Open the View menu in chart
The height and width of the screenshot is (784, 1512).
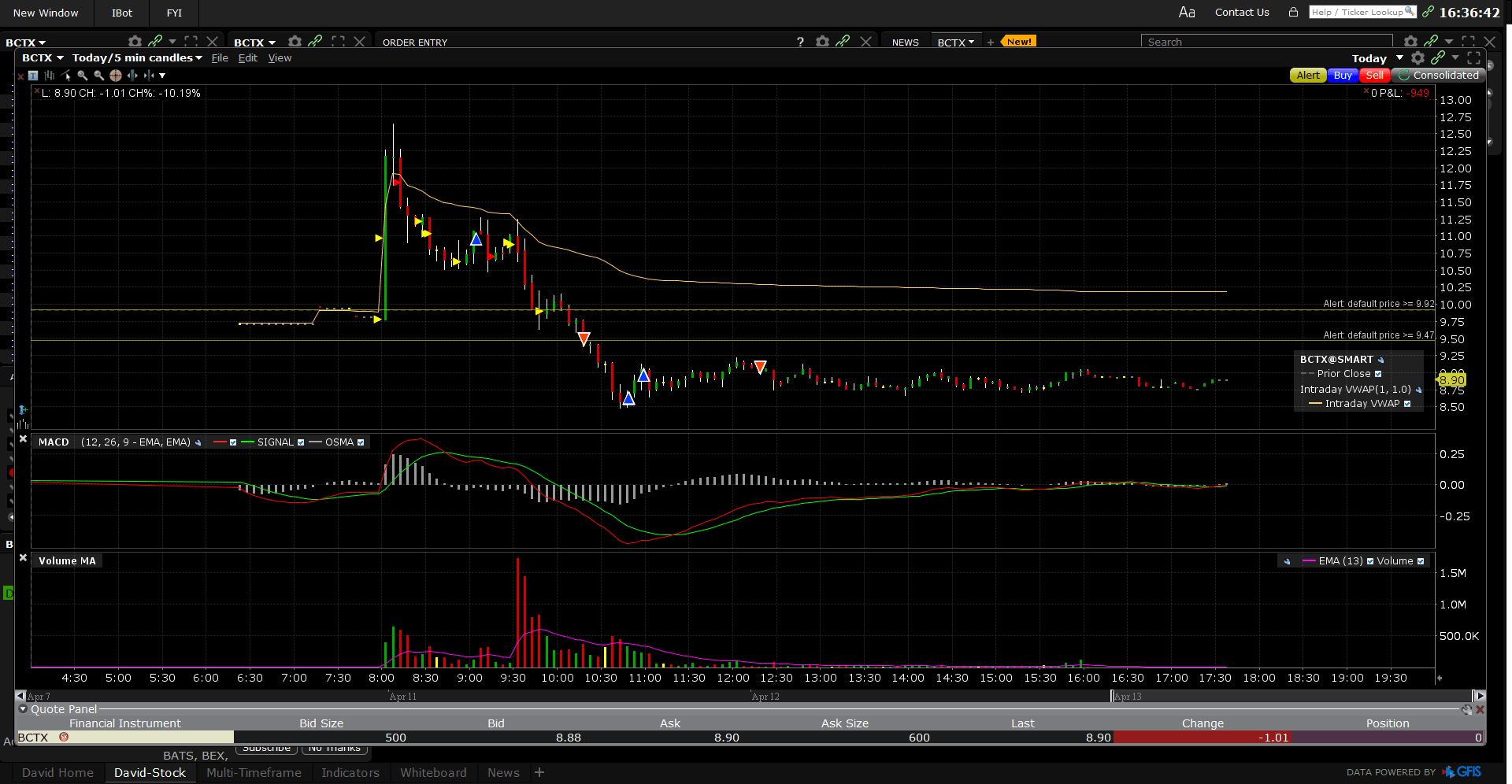[280, 58]
